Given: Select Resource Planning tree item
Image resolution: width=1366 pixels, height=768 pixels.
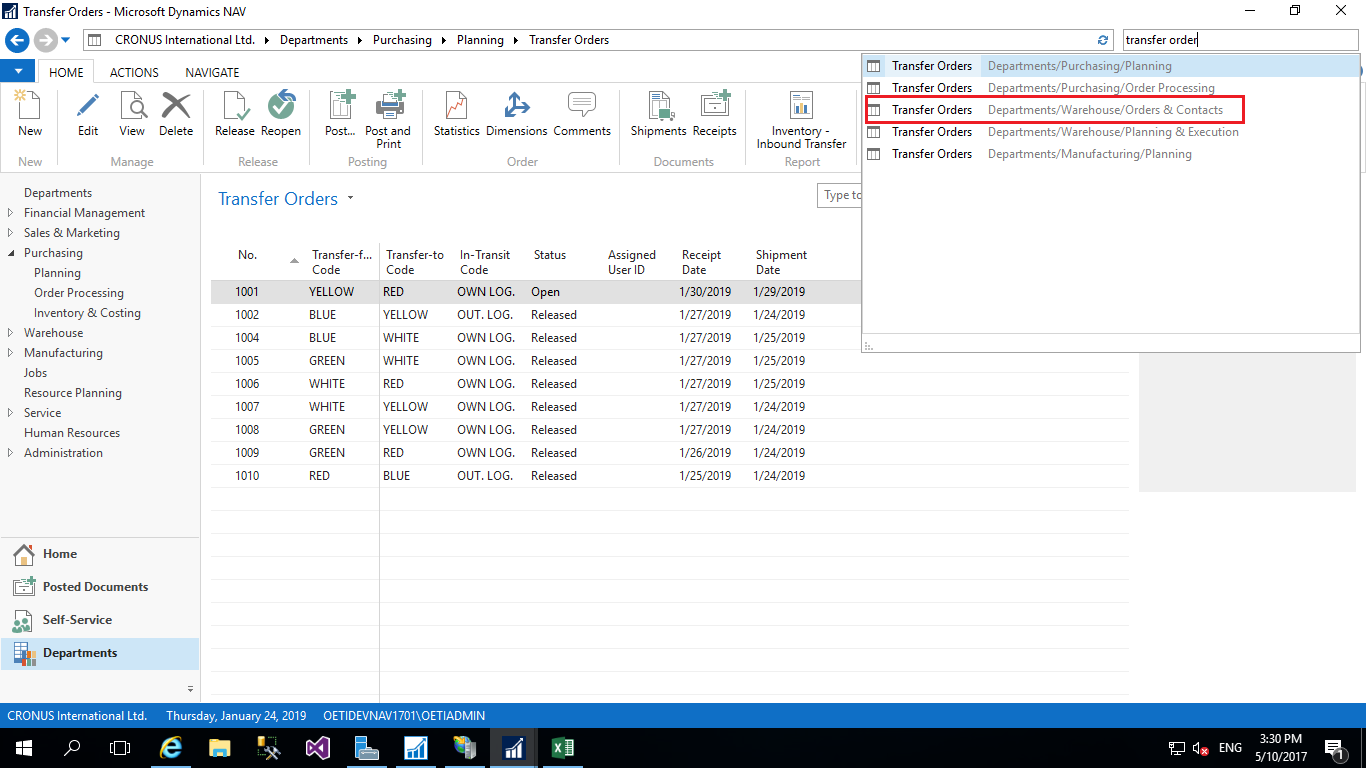Looking at the screenshot, I should click(x=73, y=393).
